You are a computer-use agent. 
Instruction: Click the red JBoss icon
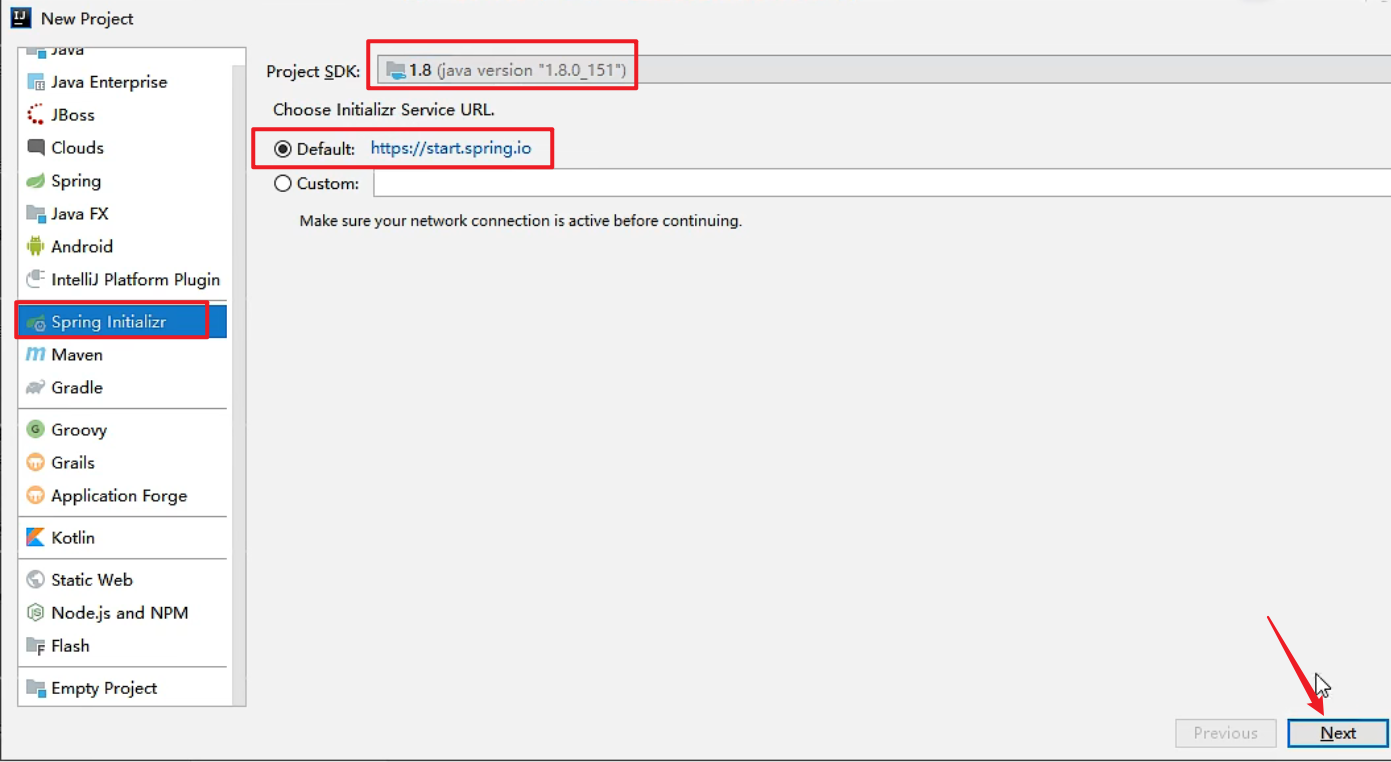(36, 115)
